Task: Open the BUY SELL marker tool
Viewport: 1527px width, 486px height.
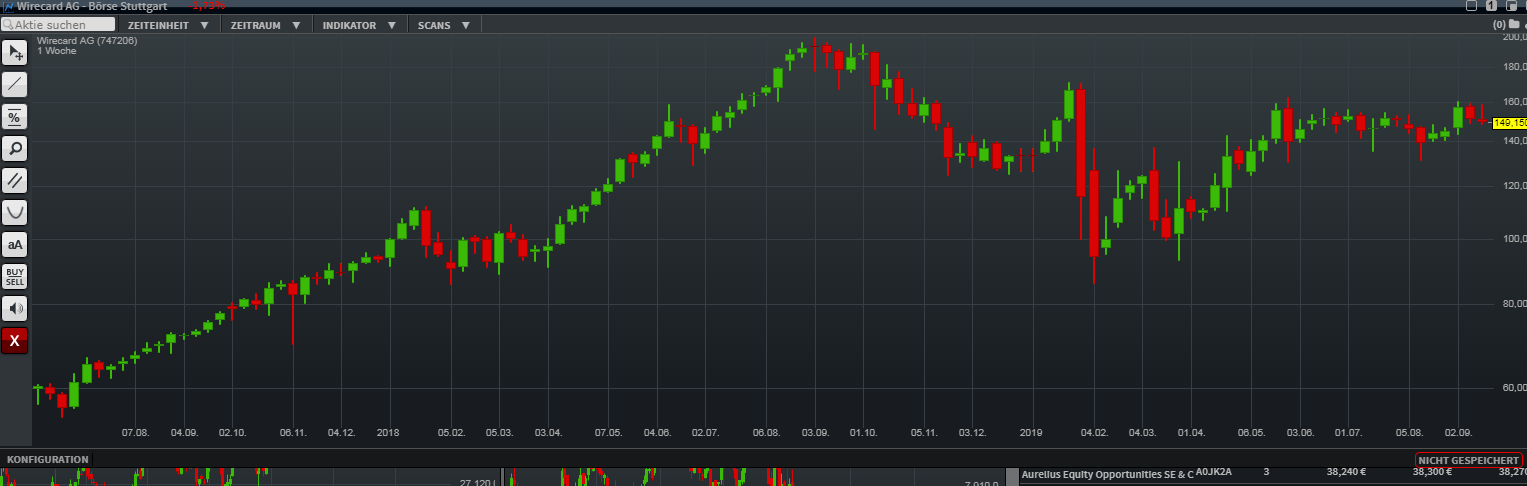Action: (15, 277)
